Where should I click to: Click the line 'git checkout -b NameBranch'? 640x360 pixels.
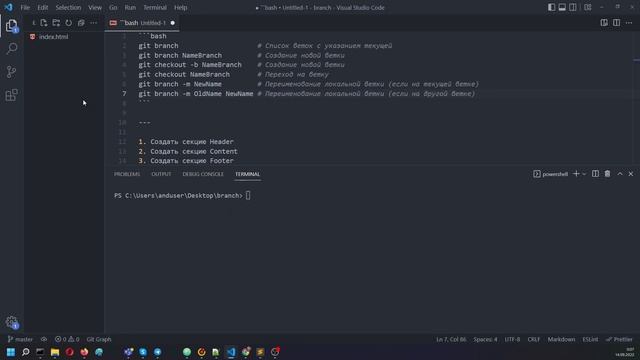(190, 65)
